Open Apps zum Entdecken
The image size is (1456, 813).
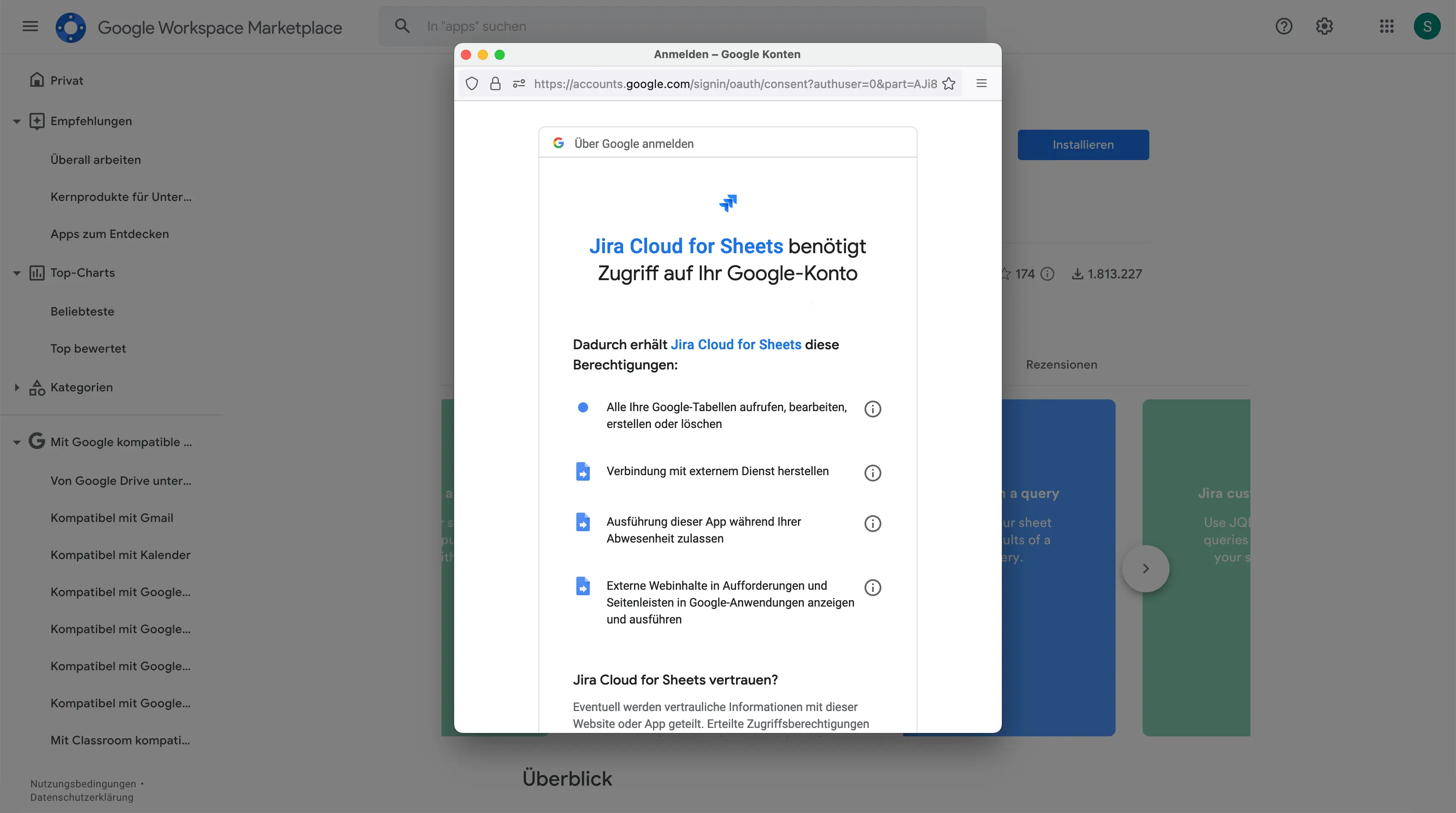[110, 234]
